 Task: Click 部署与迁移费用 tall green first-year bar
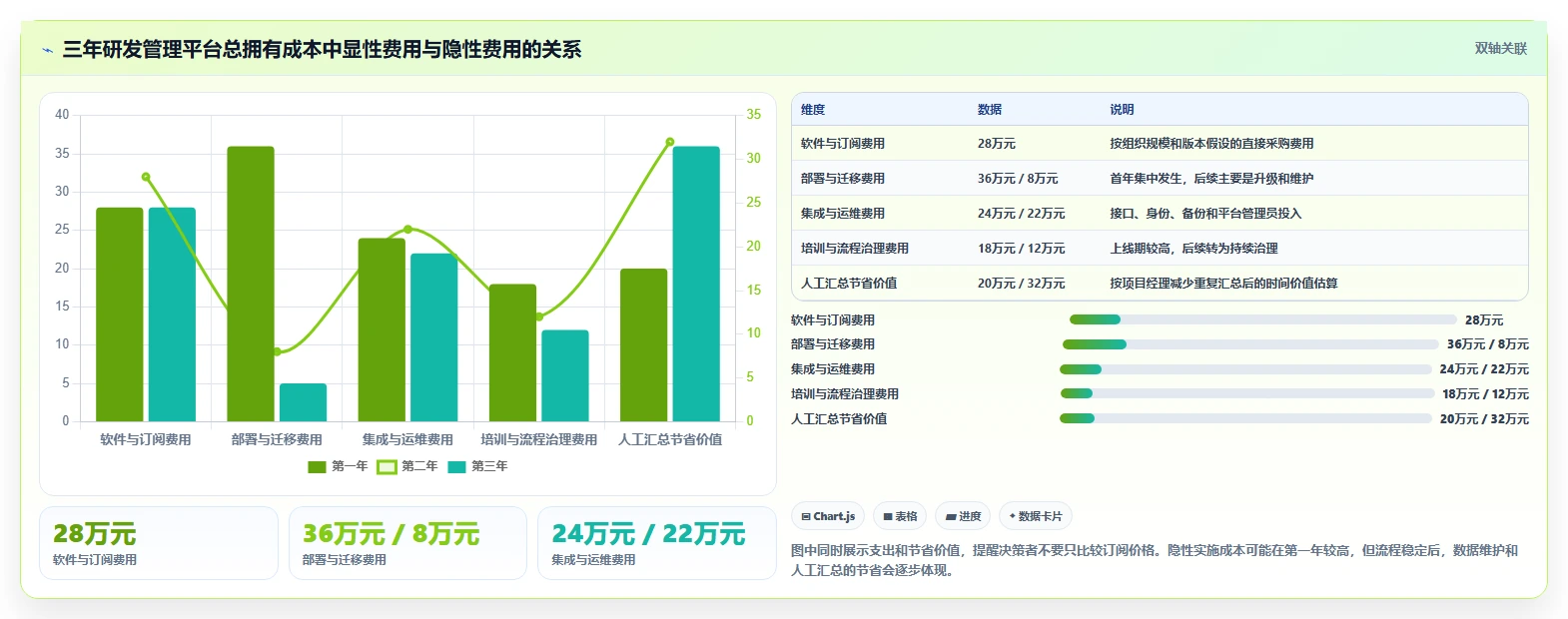[251, 284]
